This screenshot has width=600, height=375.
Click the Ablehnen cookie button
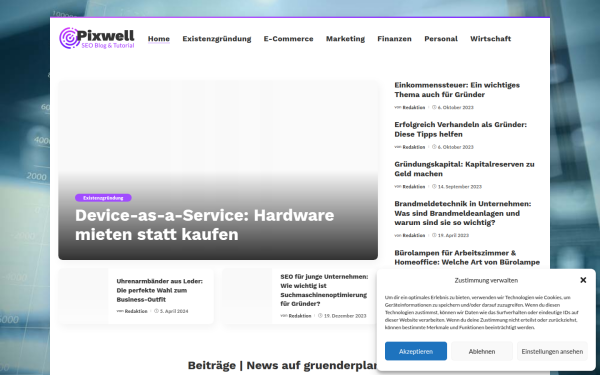pyautogui.click(x=482, y=351)
